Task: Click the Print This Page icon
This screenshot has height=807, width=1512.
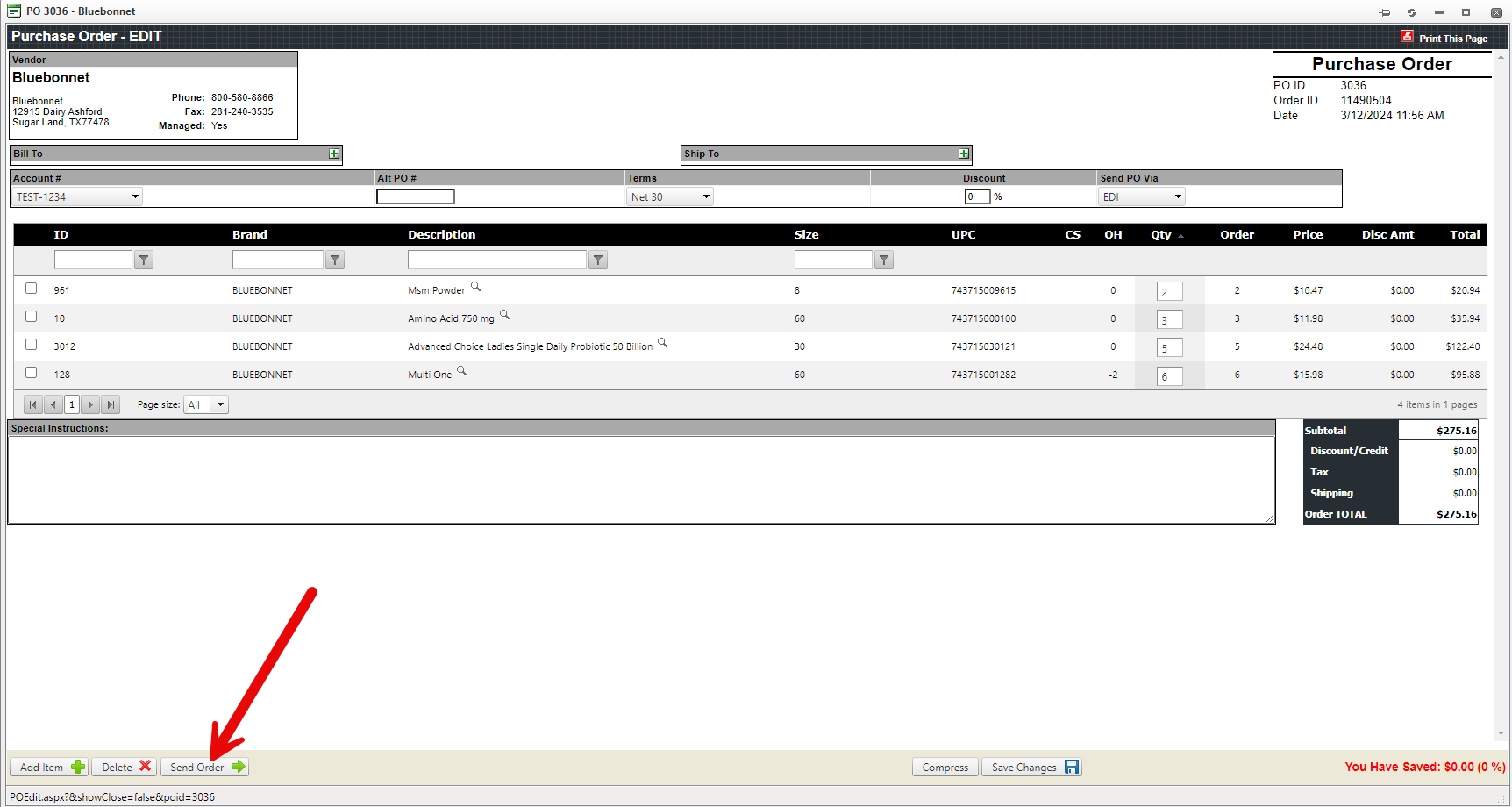Action: coord(1407,37)
